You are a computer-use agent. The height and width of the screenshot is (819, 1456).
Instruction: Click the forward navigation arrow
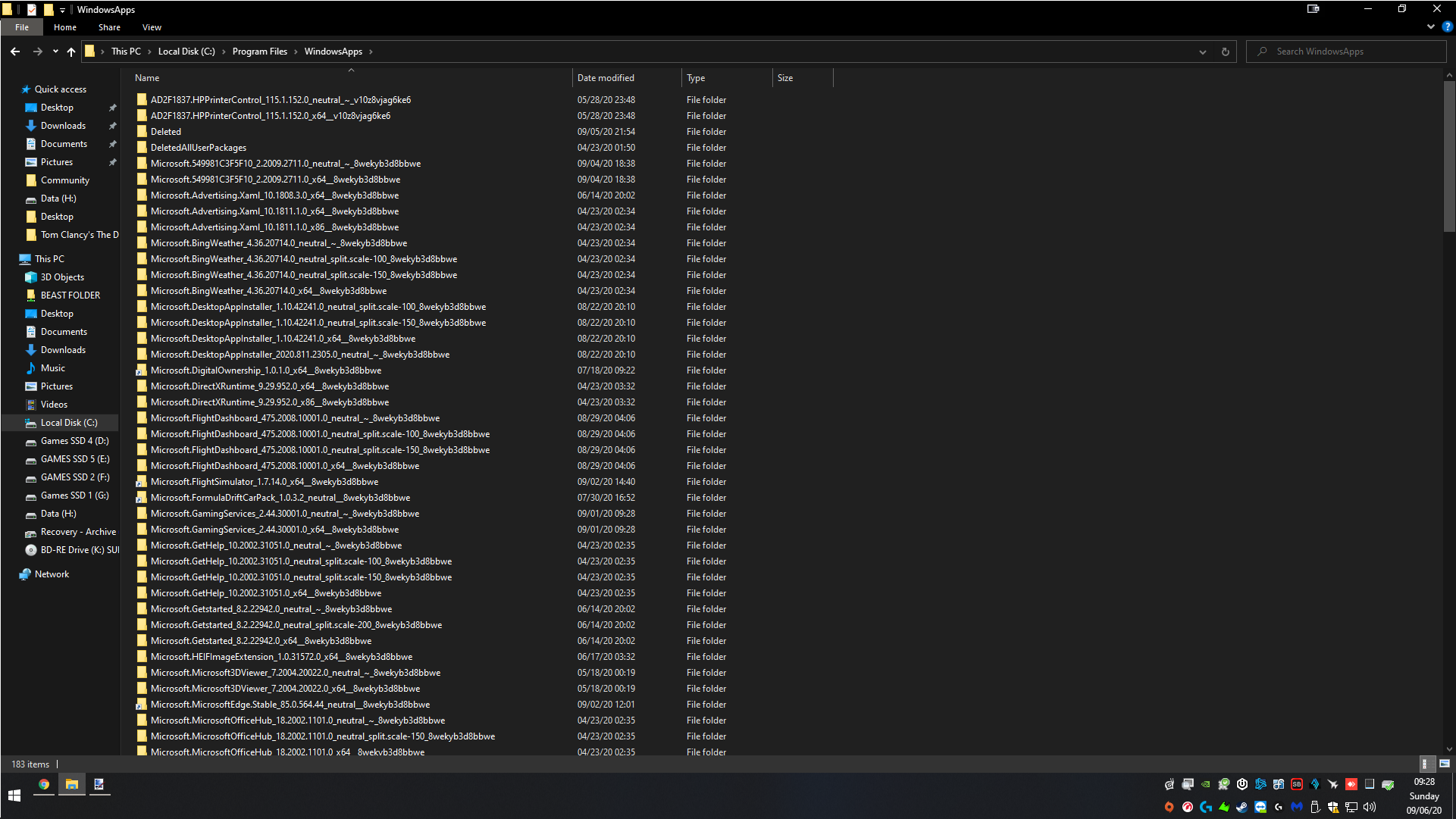click(x=37, y=52)
